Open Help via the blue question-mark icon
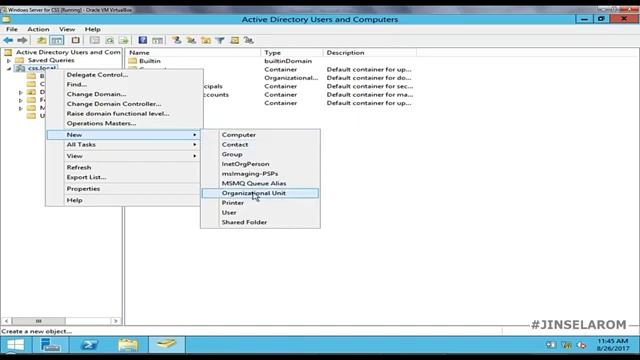The height and width of the screenshot is (360, 640). (142, 40)
